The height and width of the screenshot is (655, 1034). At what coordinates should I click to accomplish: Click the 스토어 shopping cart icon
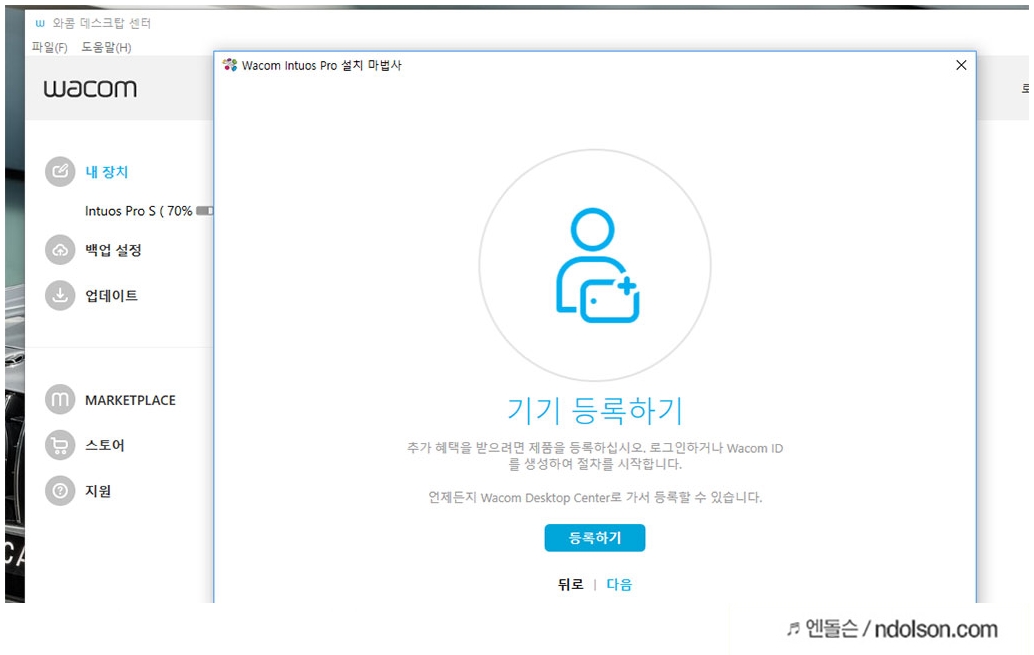[x=60, y=445]
